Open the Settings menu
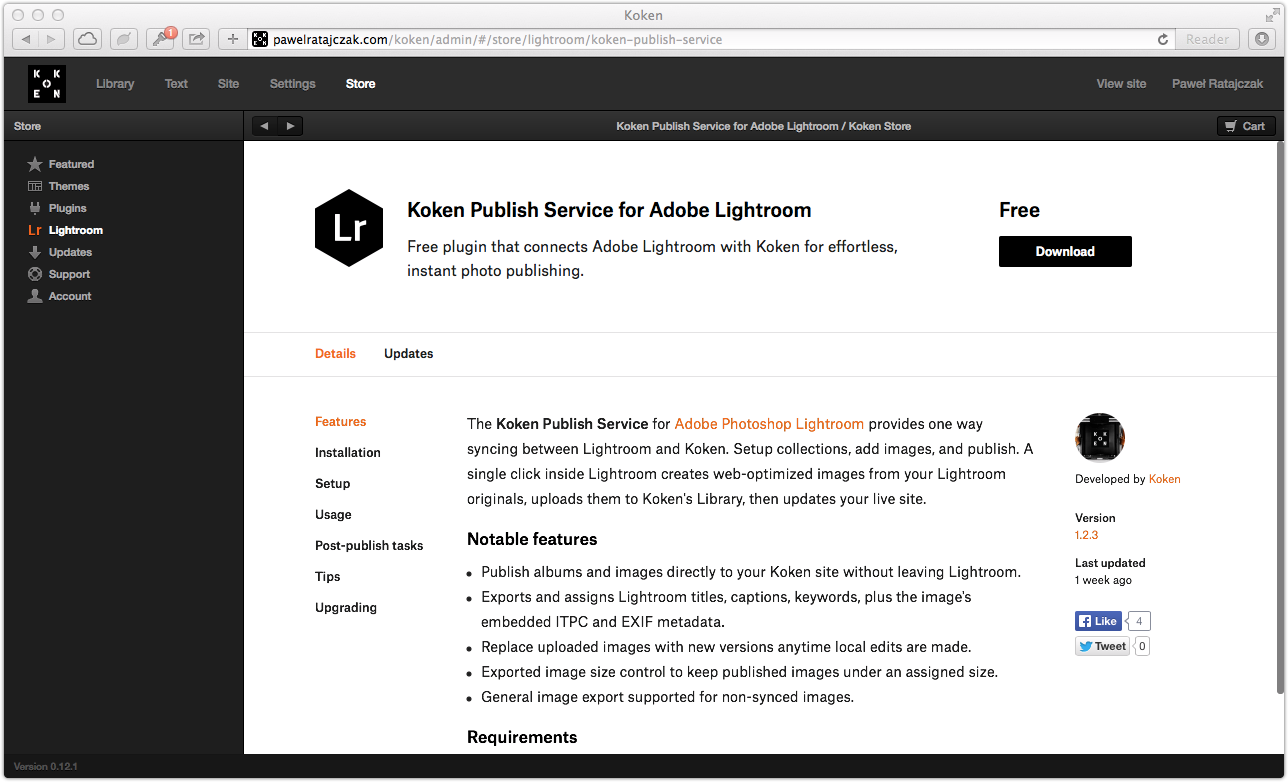Image resolution: width=1288 pixels, height=782 pixels. point(292,84)
